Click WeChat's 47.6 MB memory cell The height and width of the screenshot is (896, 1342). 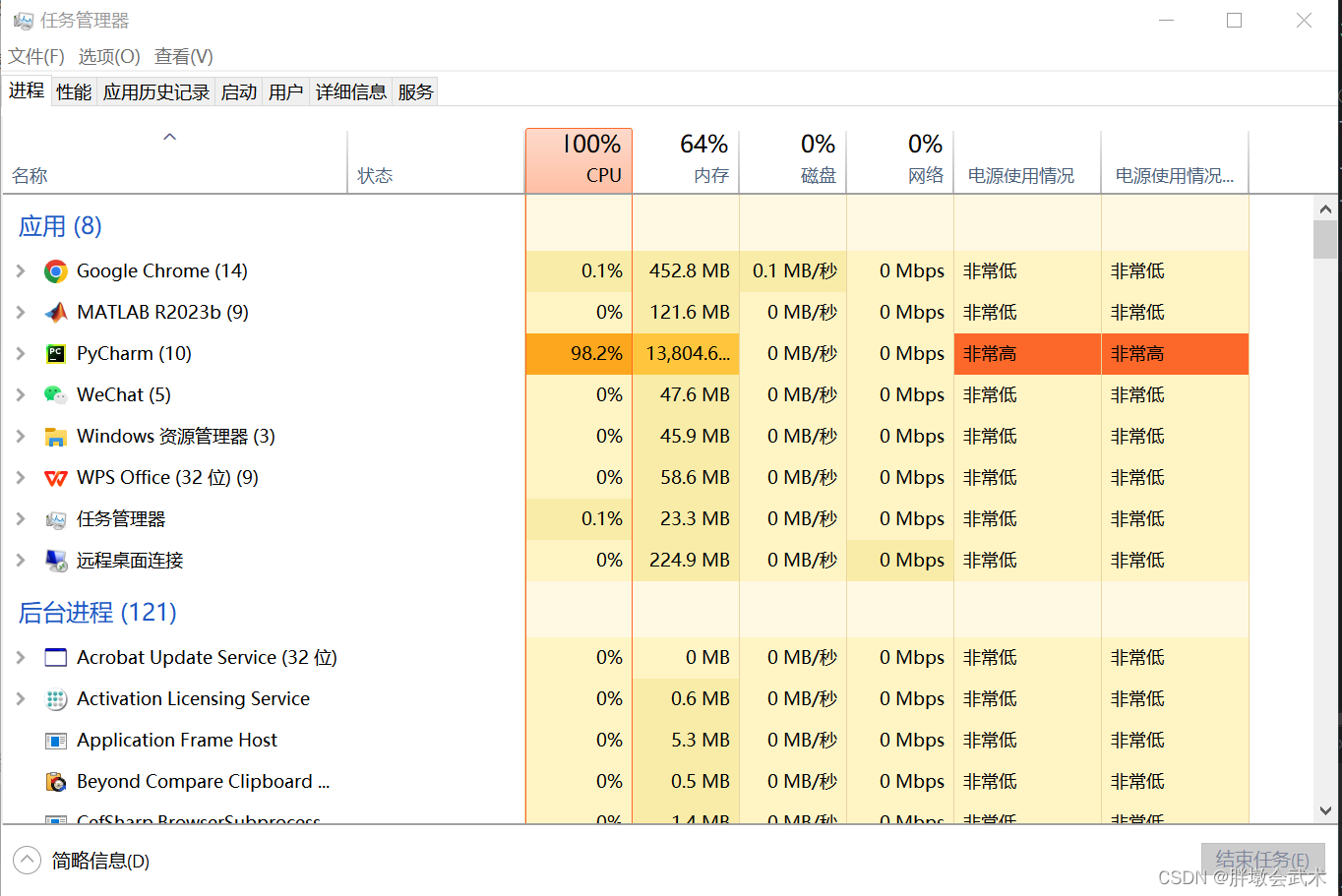686,395
